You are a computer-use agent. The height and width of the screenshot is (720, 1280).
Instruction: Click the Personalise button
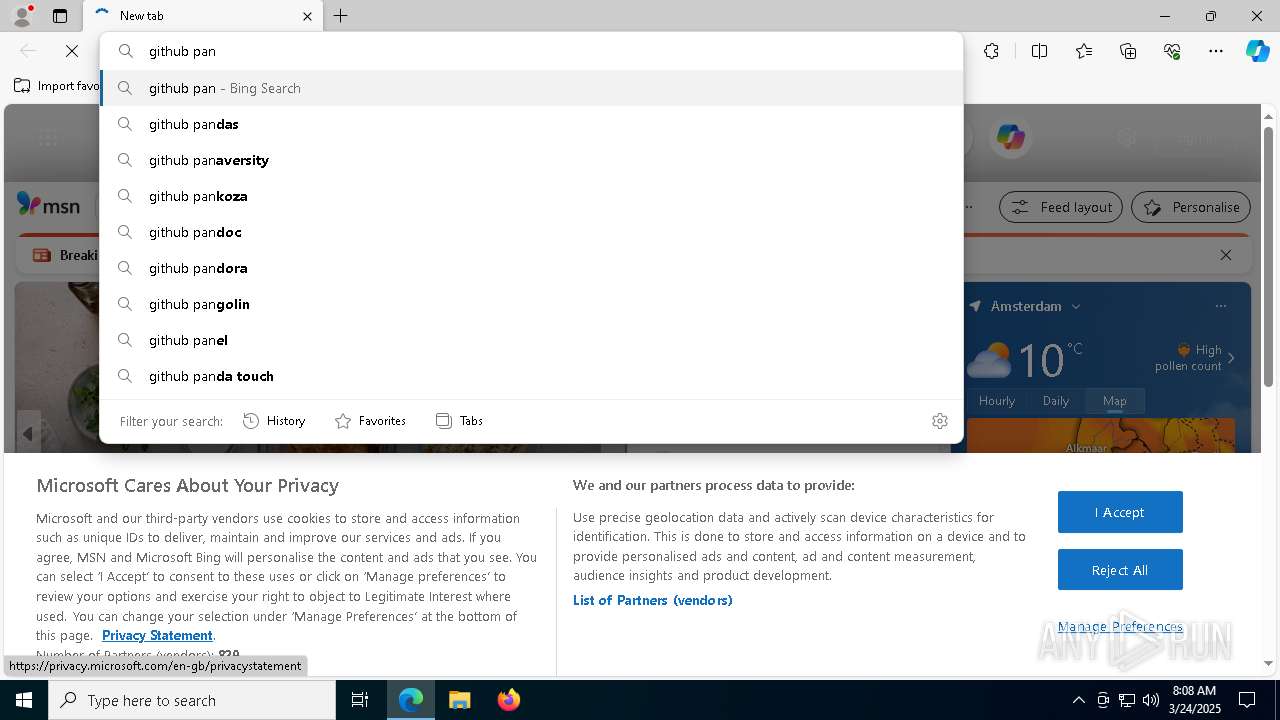pyautogui.click(x=1191, y=207)
